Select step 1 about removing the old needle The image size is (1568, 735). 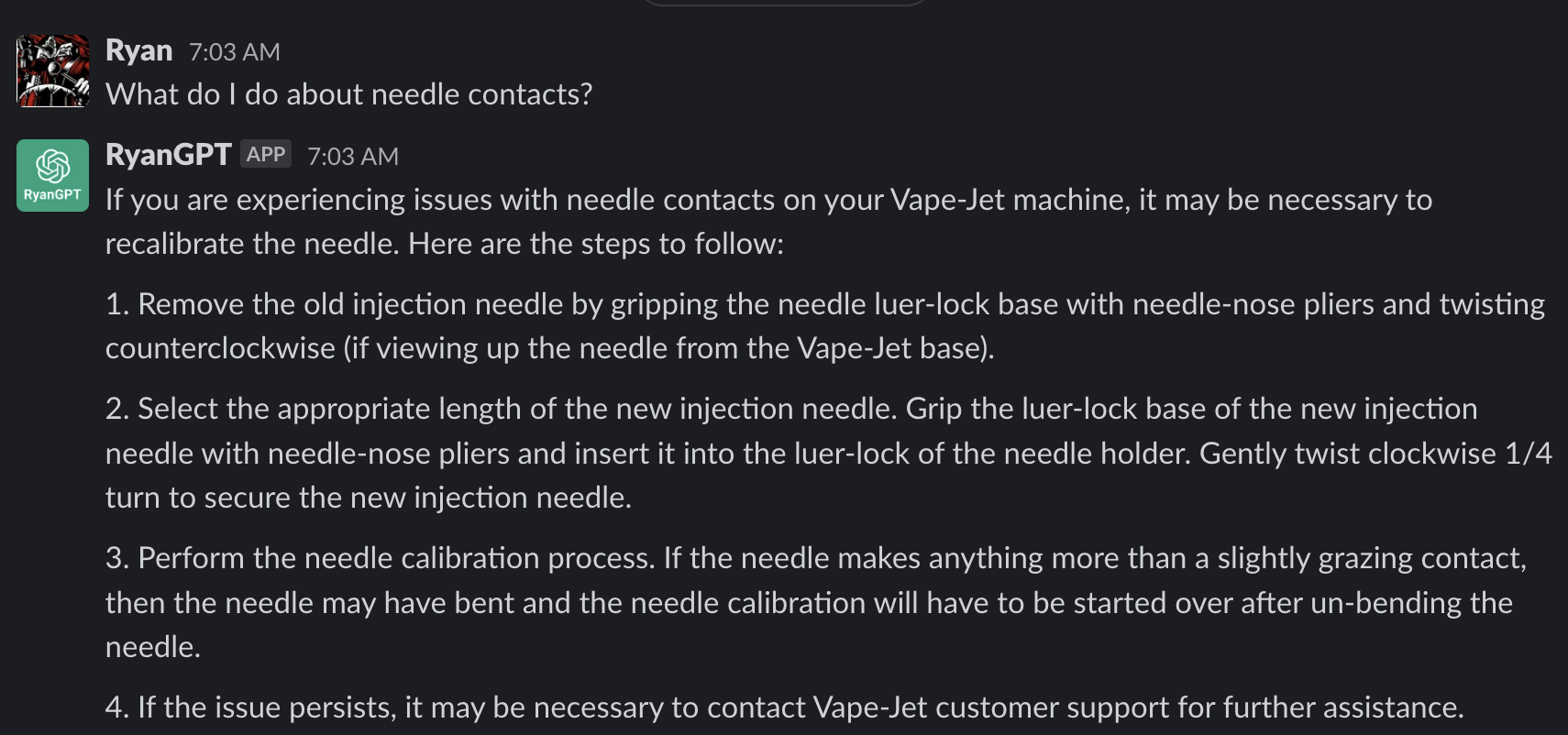825,326
